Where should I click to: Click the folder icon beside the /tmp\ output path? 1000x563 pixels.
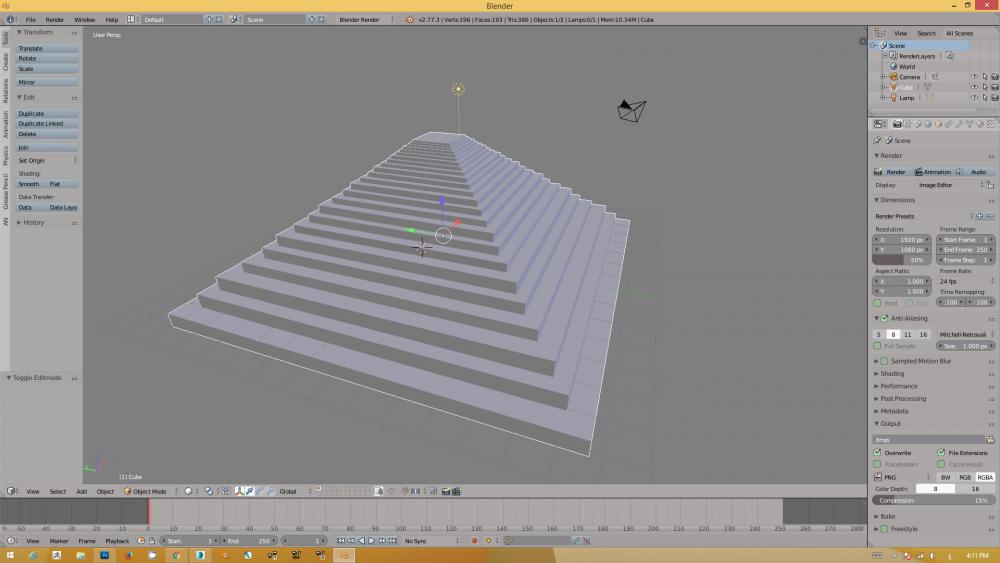990,439
